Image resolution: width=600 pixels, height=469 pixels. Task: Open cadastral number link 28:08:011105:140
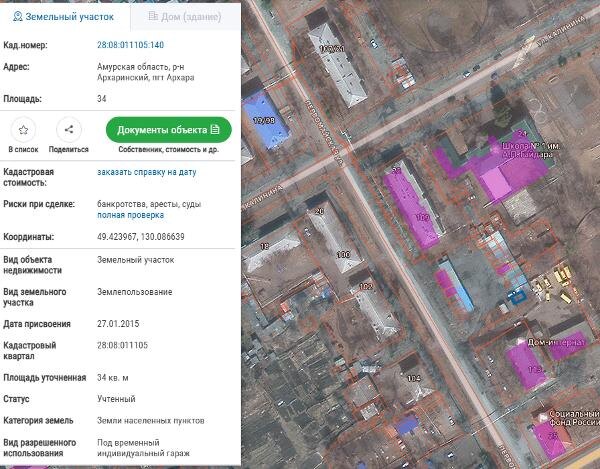point(130,45)
